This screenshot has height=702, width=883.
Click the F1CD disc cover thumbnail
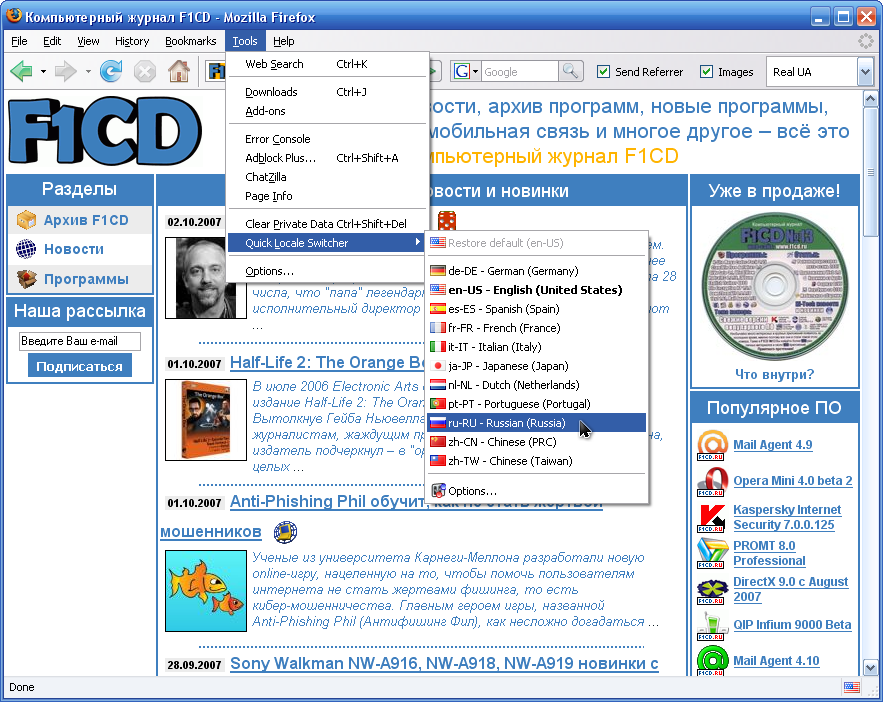[774, 286]
